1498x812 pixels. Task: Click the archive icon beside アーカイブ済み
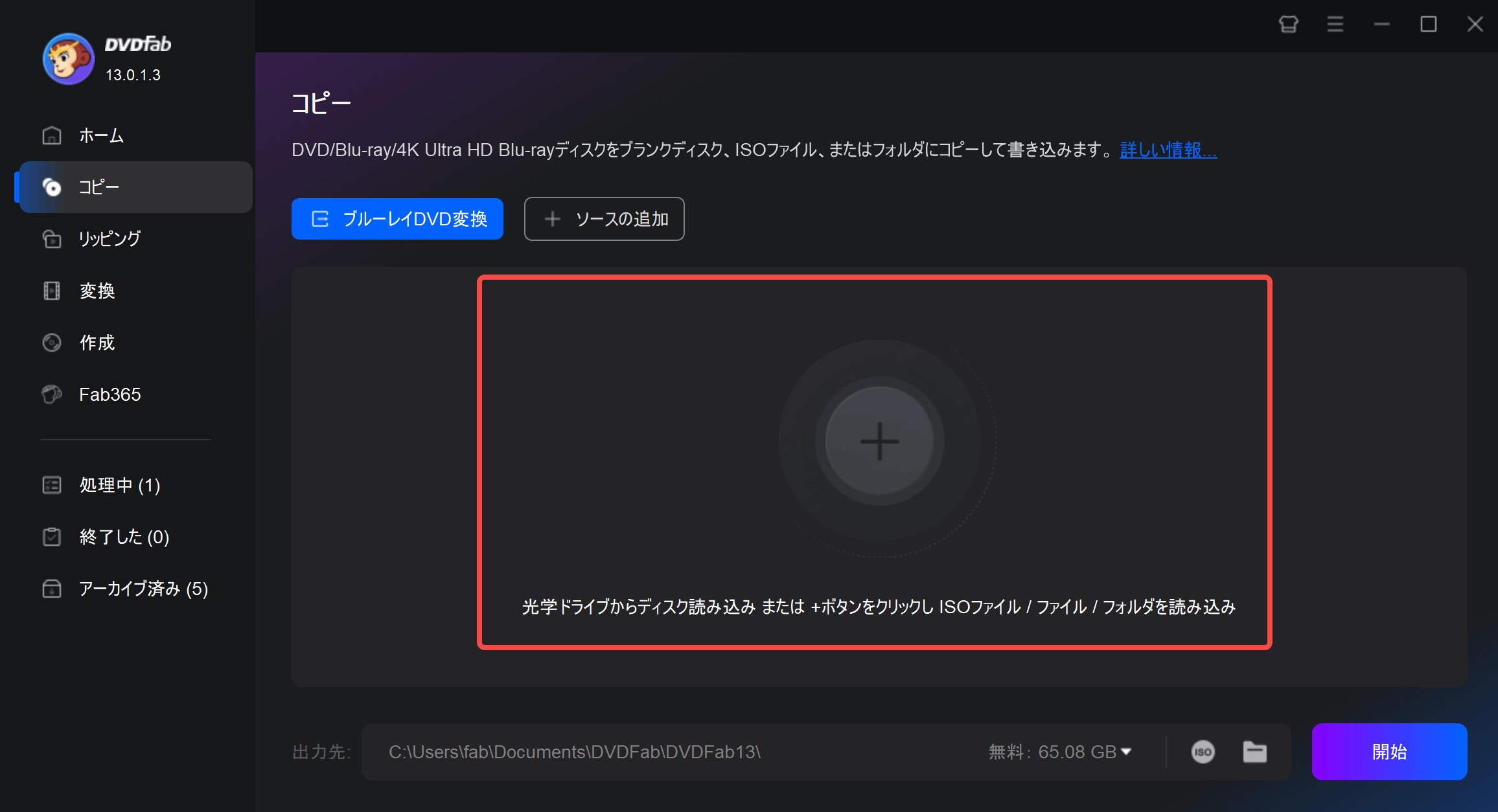[x=52, y=589]
